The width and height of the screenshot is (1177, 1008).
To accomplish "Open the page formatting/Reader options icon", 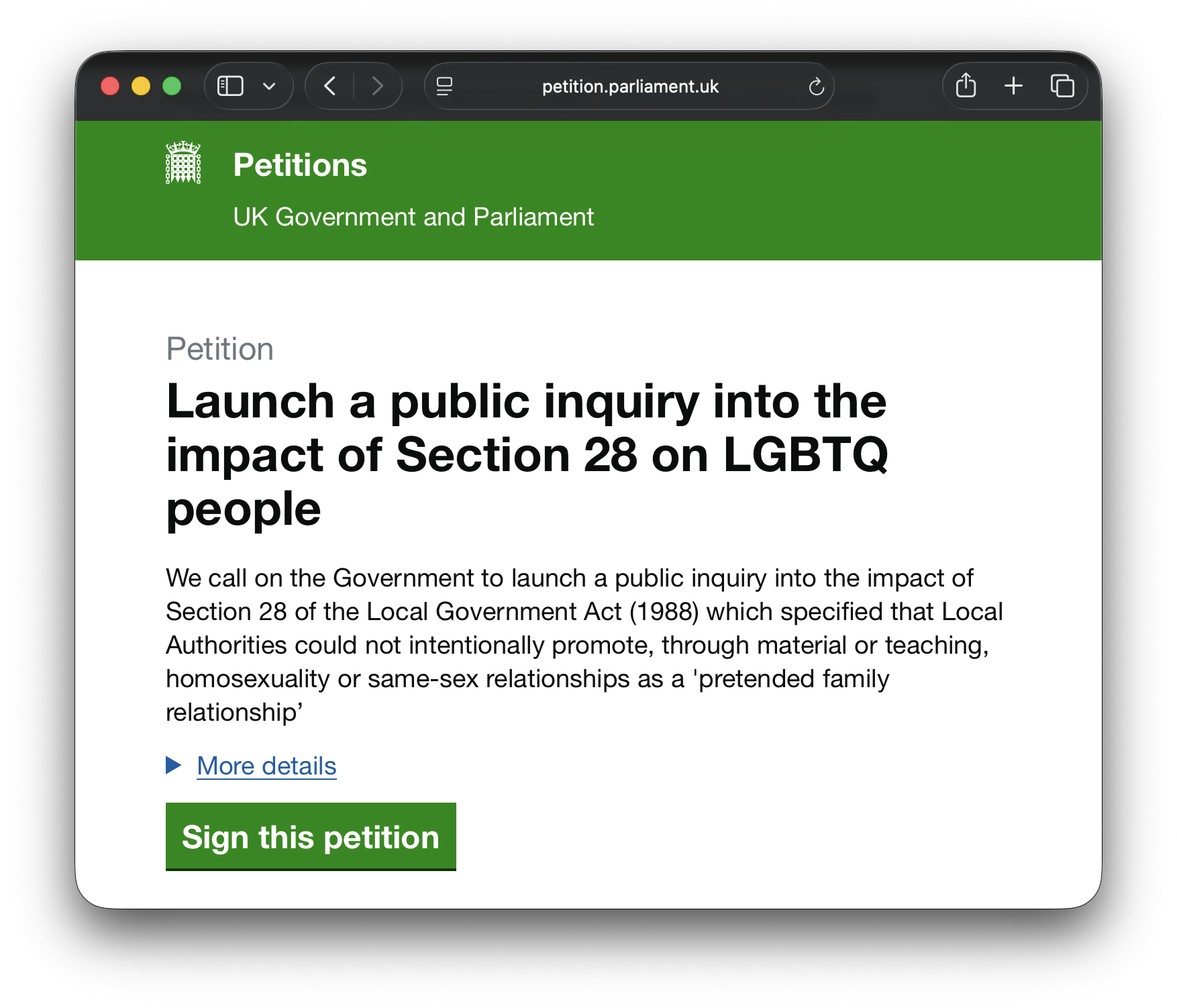I will (445, 86).
